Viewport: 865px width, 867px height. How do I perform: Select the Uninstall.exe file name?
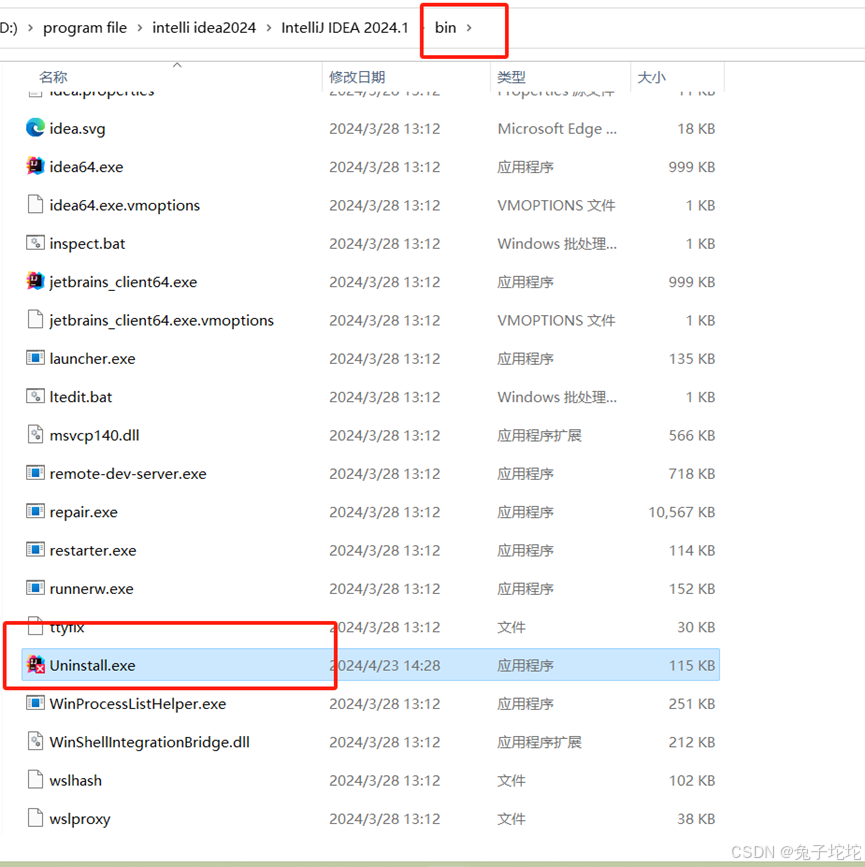[x=92, y=665]
